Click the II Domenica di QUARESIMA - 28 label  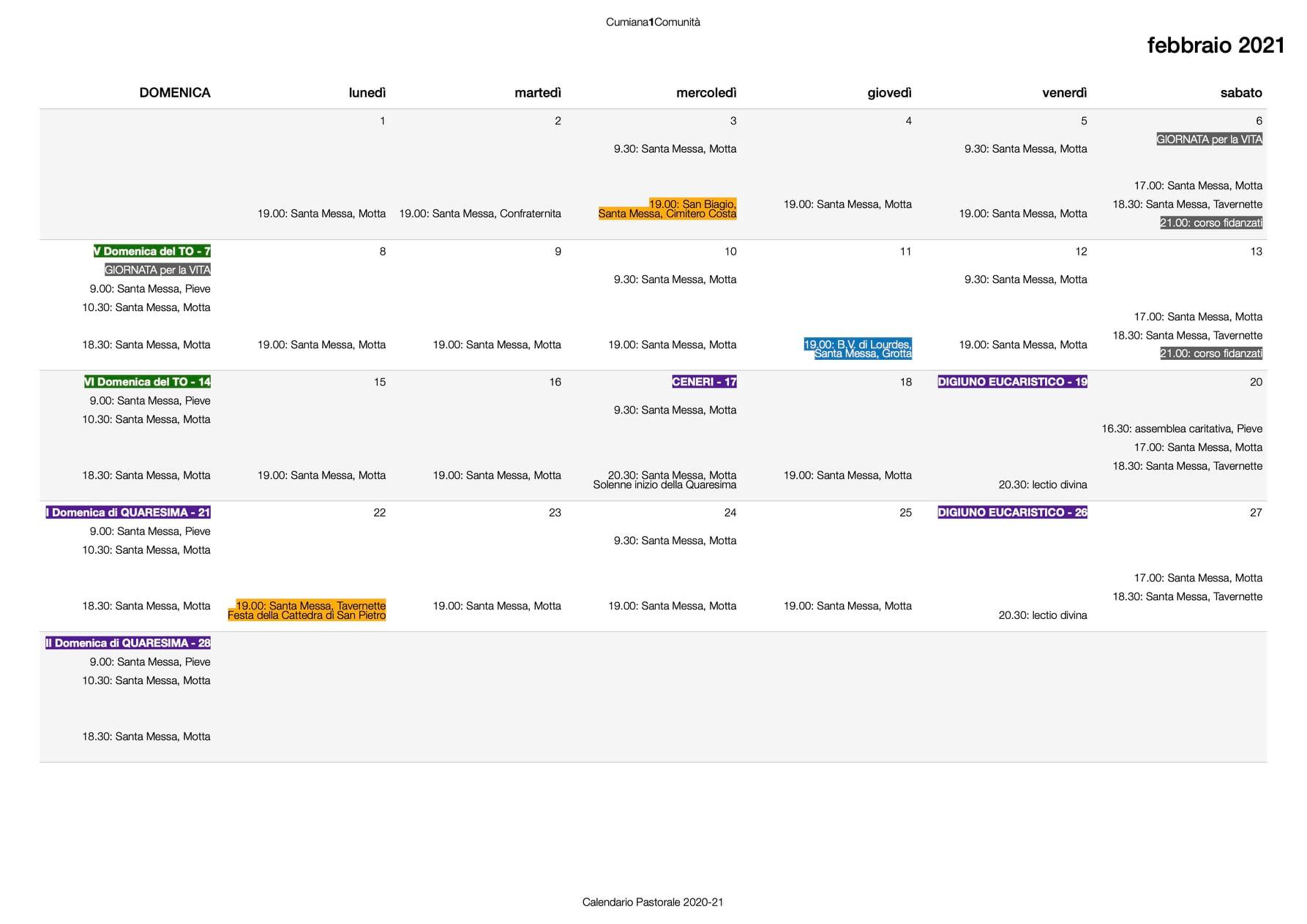(x=128, y=643)
